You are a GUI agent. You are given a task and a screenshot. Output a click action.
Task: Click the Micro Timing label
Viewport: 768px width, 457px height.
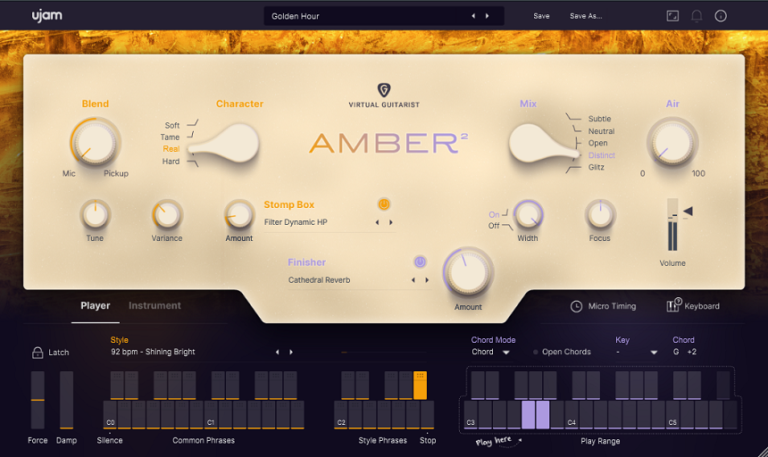pos(612,306)
